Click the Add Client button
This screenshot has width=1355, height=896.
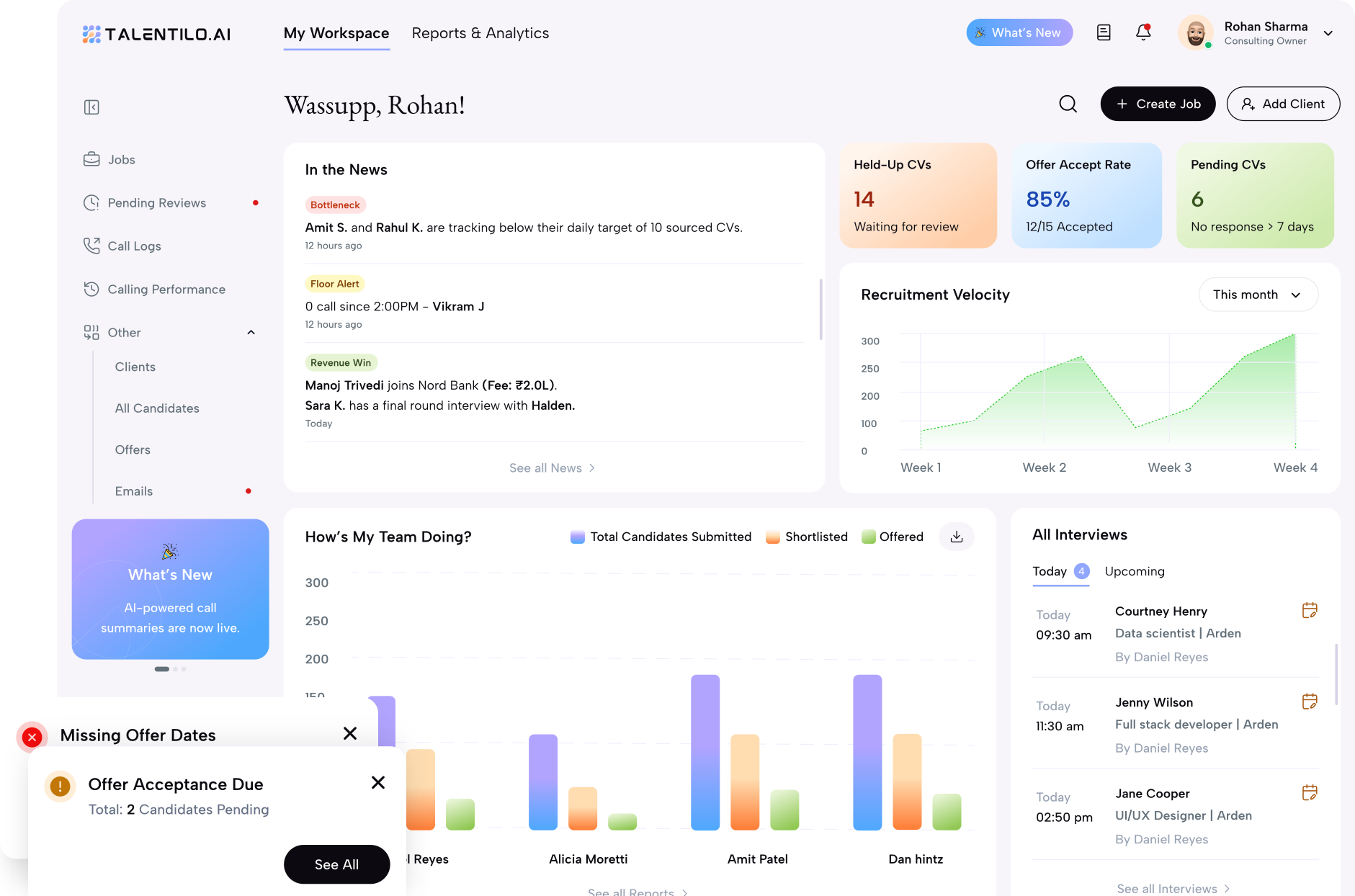click(x=1283, y=104)
